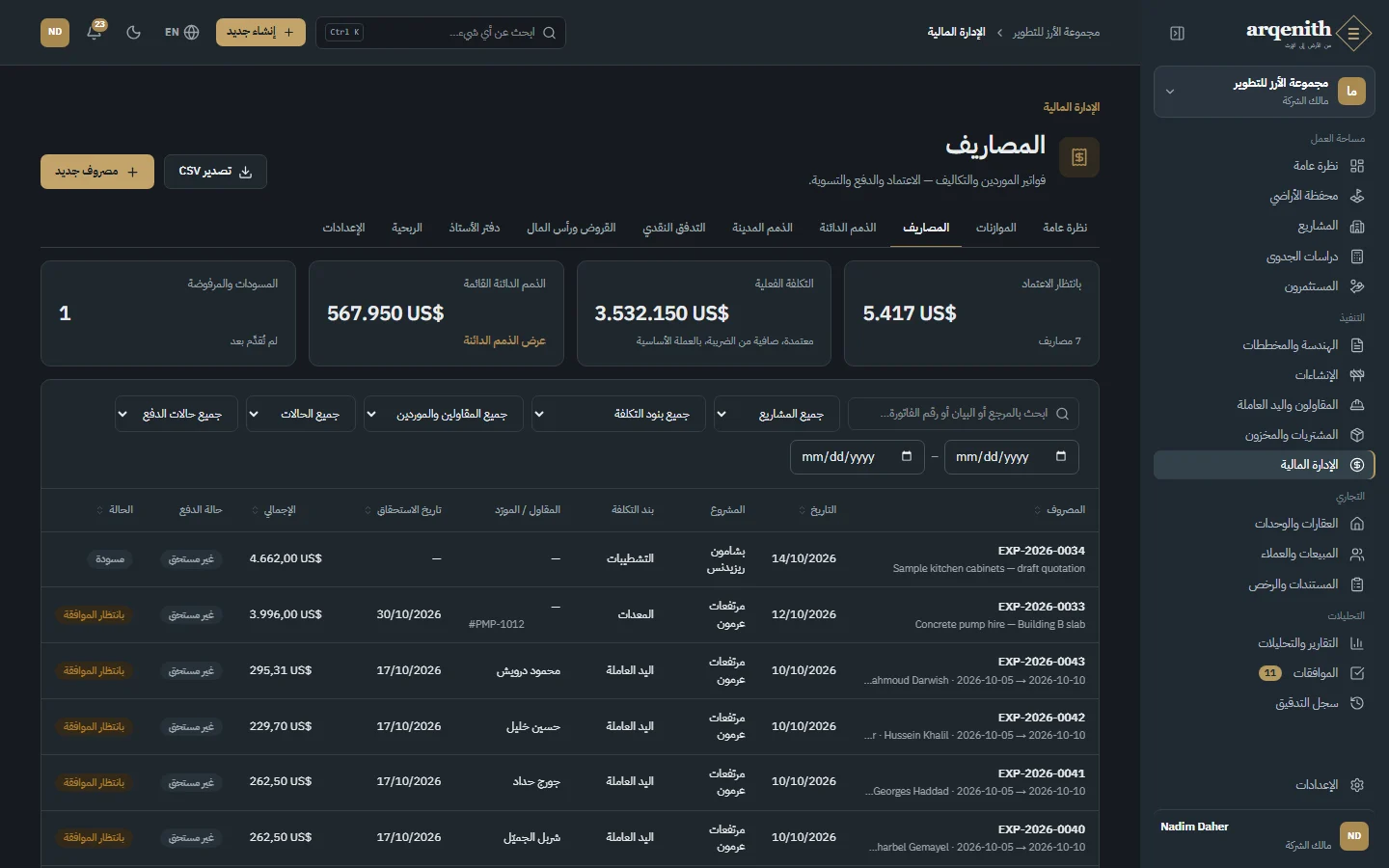This screenshot has width=1389, height=868.
Task: Open المشاريع sidebar icon
Action: tap(1357, 226)
